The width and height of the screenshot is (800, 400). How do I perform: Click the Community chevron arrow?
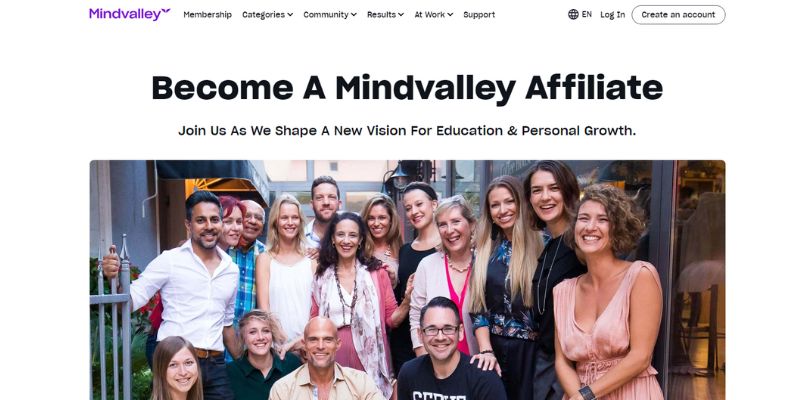(x=354, y=15)
